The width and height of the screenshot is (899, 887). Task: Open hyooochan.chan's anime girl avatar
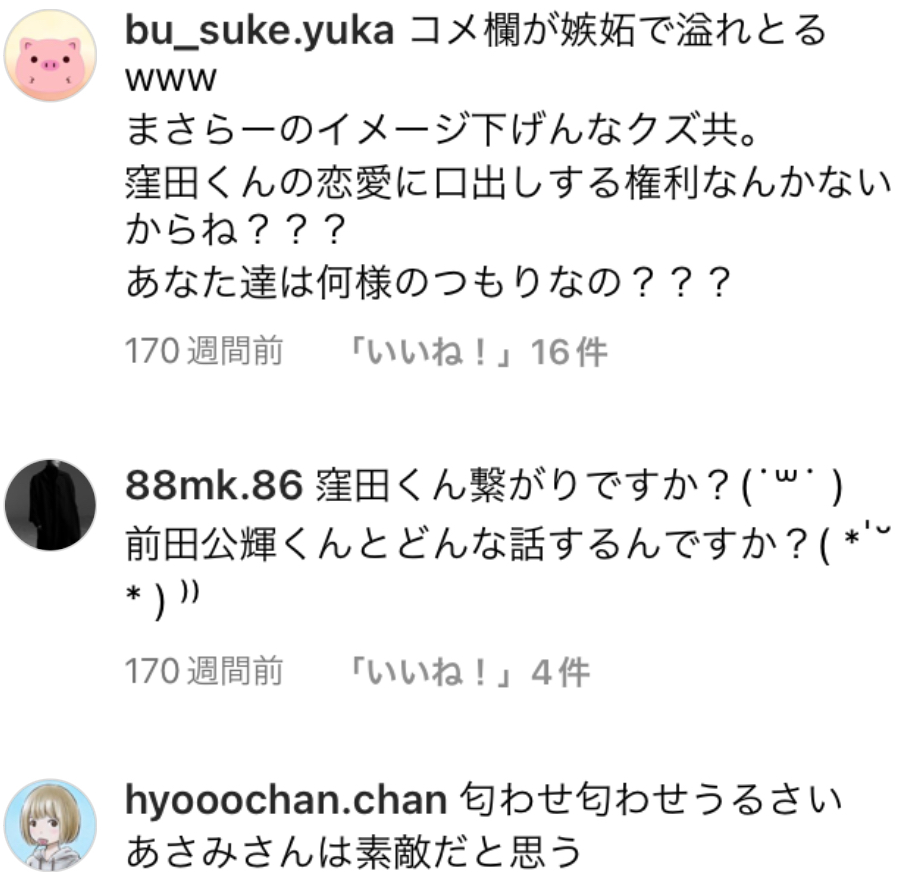point(50,825)
